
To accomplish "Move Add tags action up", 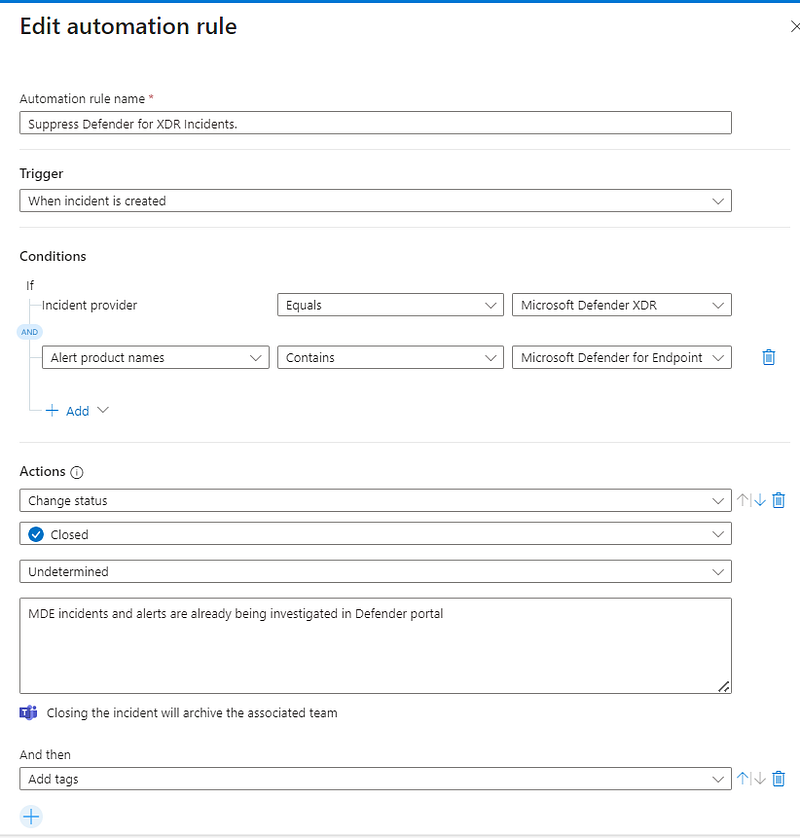I will (x=742, y=779).
